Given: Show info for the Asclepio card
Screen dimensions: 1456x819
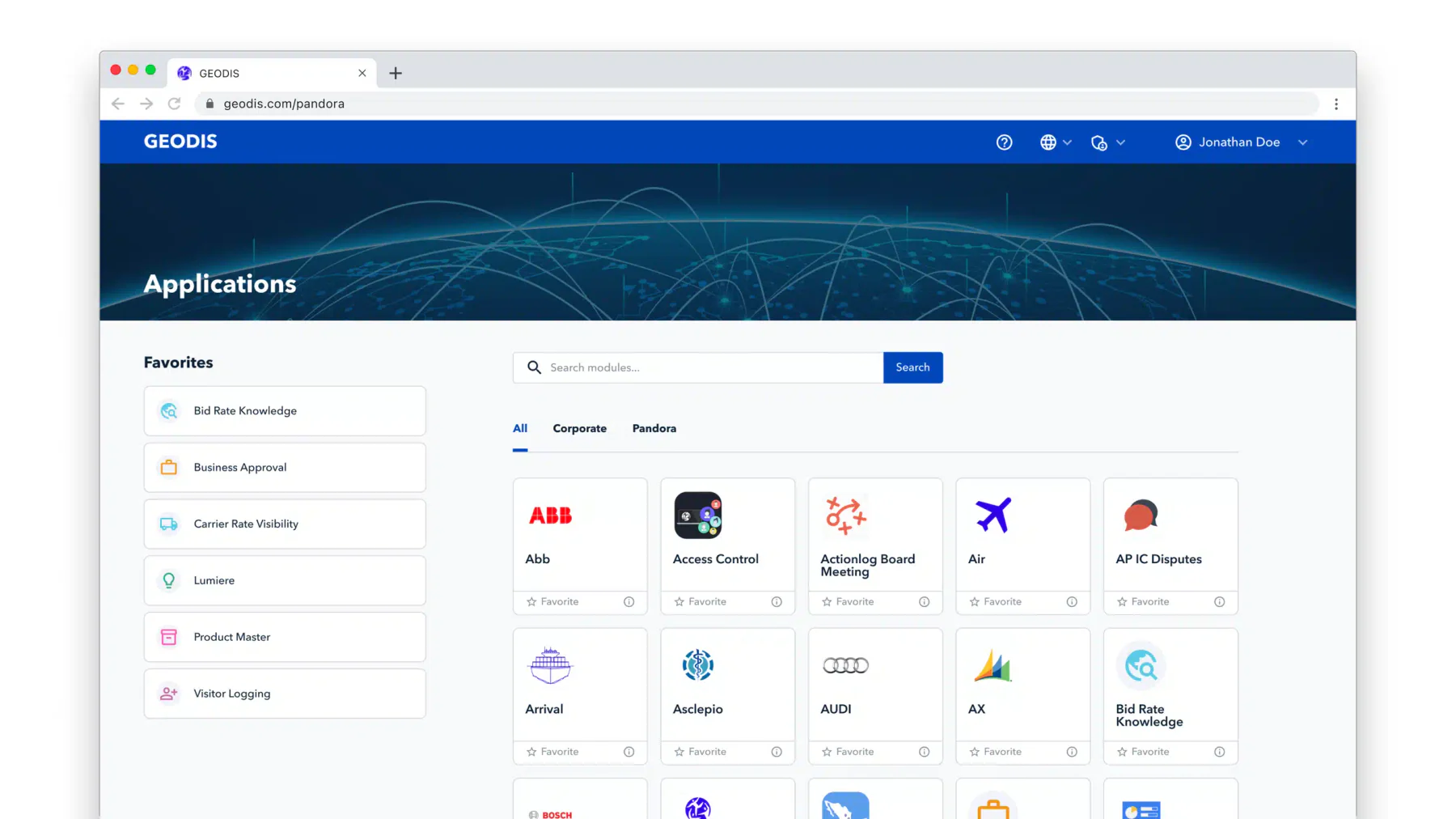Looking at the screenshot, I should pyautogui.click(x=777, y=752).
